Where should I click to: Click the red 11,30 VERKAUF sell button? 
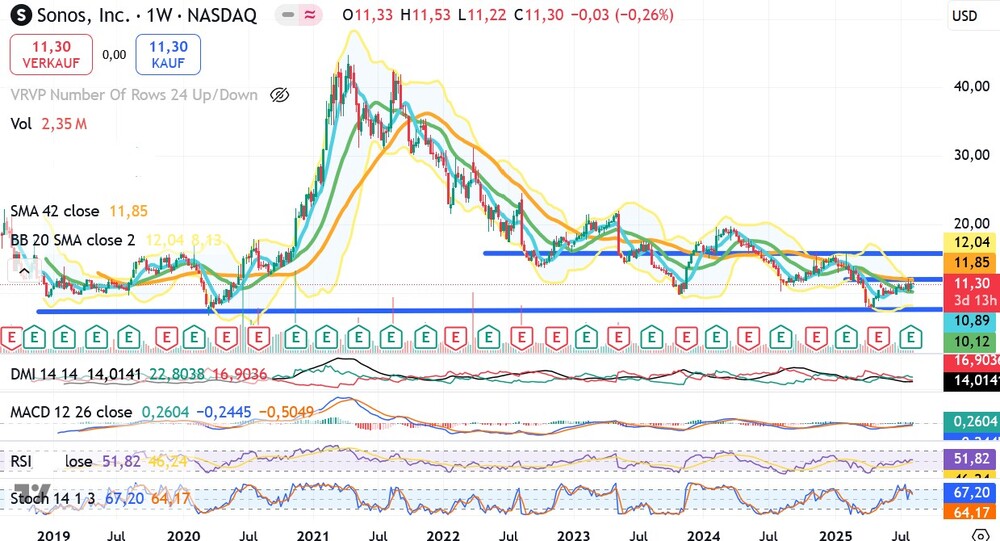point(51,54)
